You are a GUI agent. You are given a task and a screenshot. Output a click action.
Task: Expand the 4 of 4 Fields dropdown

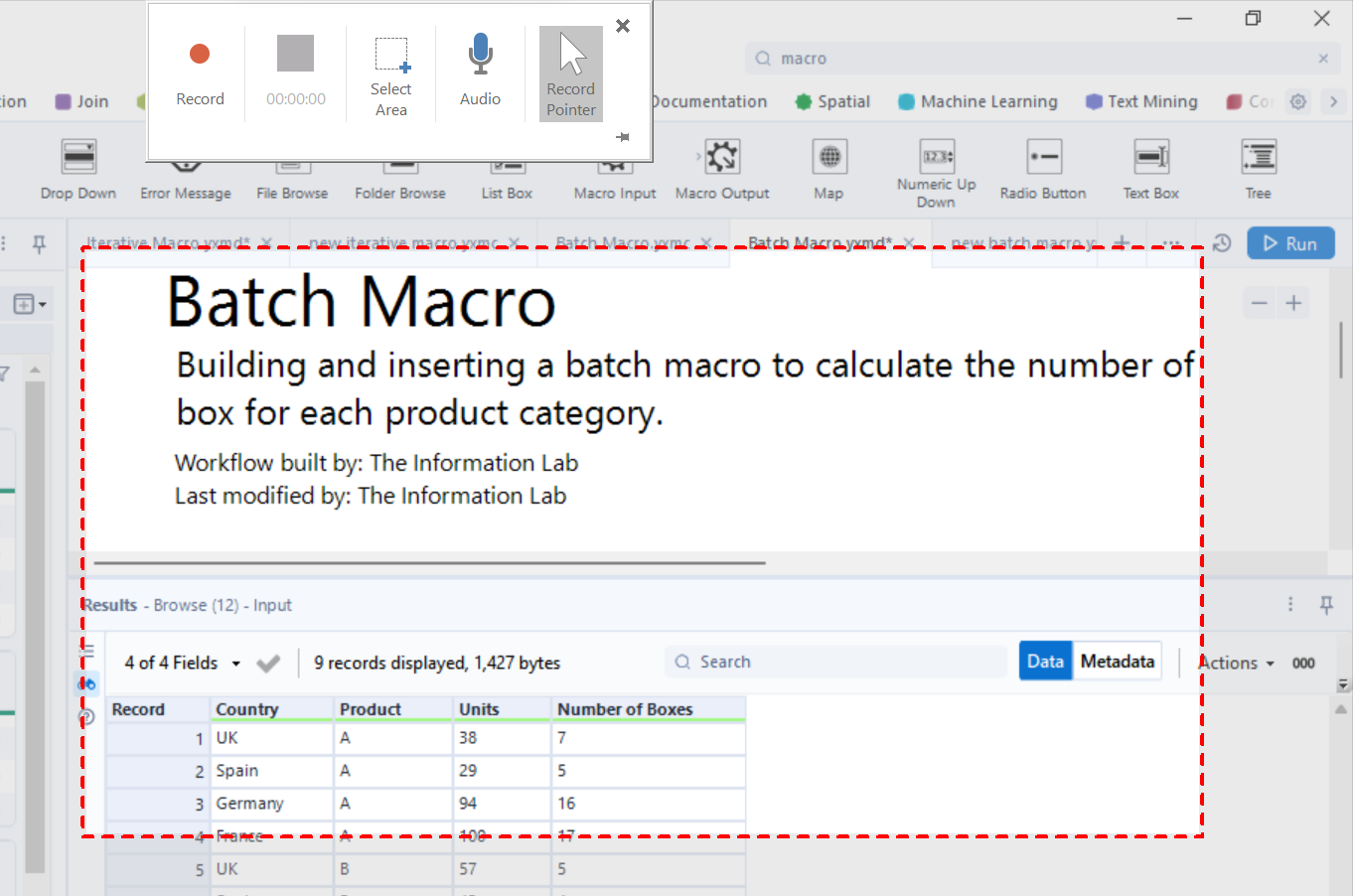coord(182,663)
